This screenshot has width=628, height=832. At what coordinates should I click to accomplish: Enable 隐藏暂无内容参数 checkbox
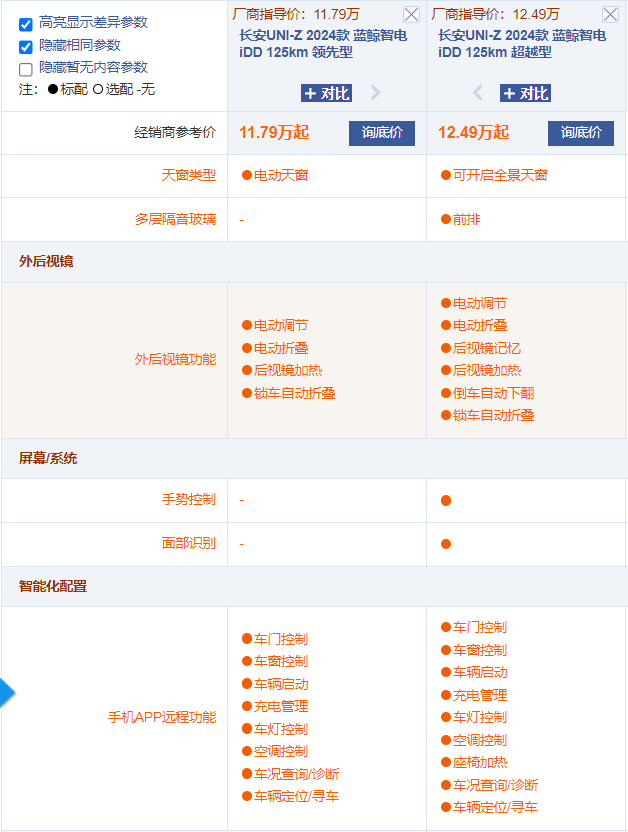pyautogui.click(x=25, y=70)
